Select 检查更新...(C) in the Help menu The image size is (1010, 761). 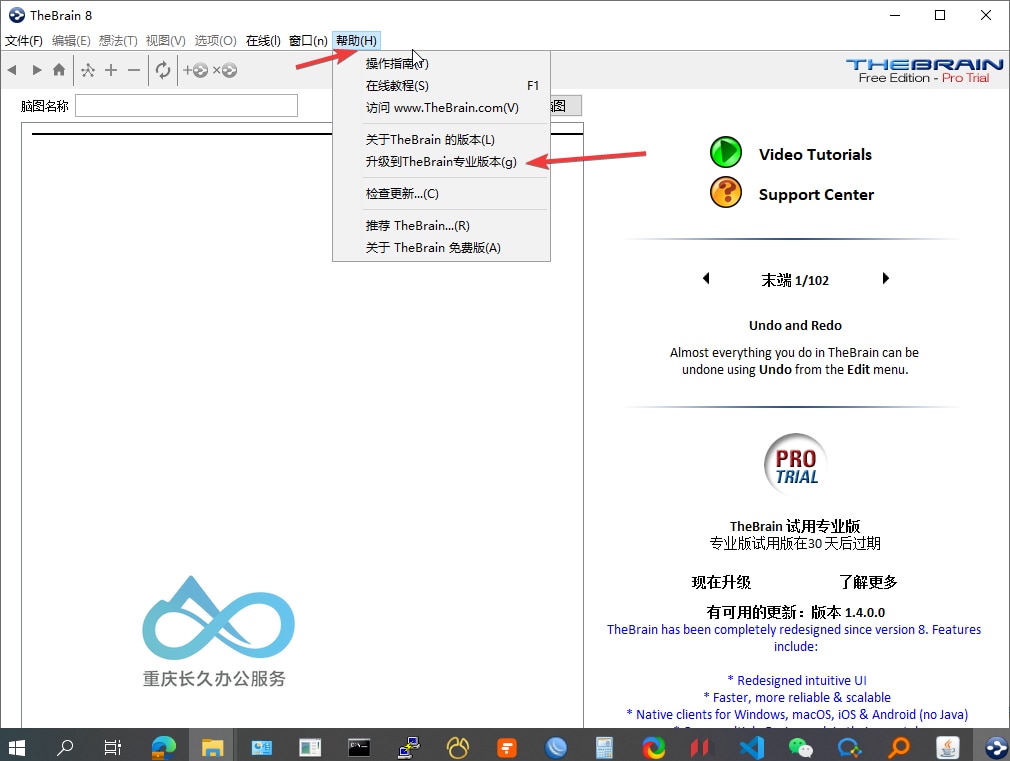coord(441,193)
